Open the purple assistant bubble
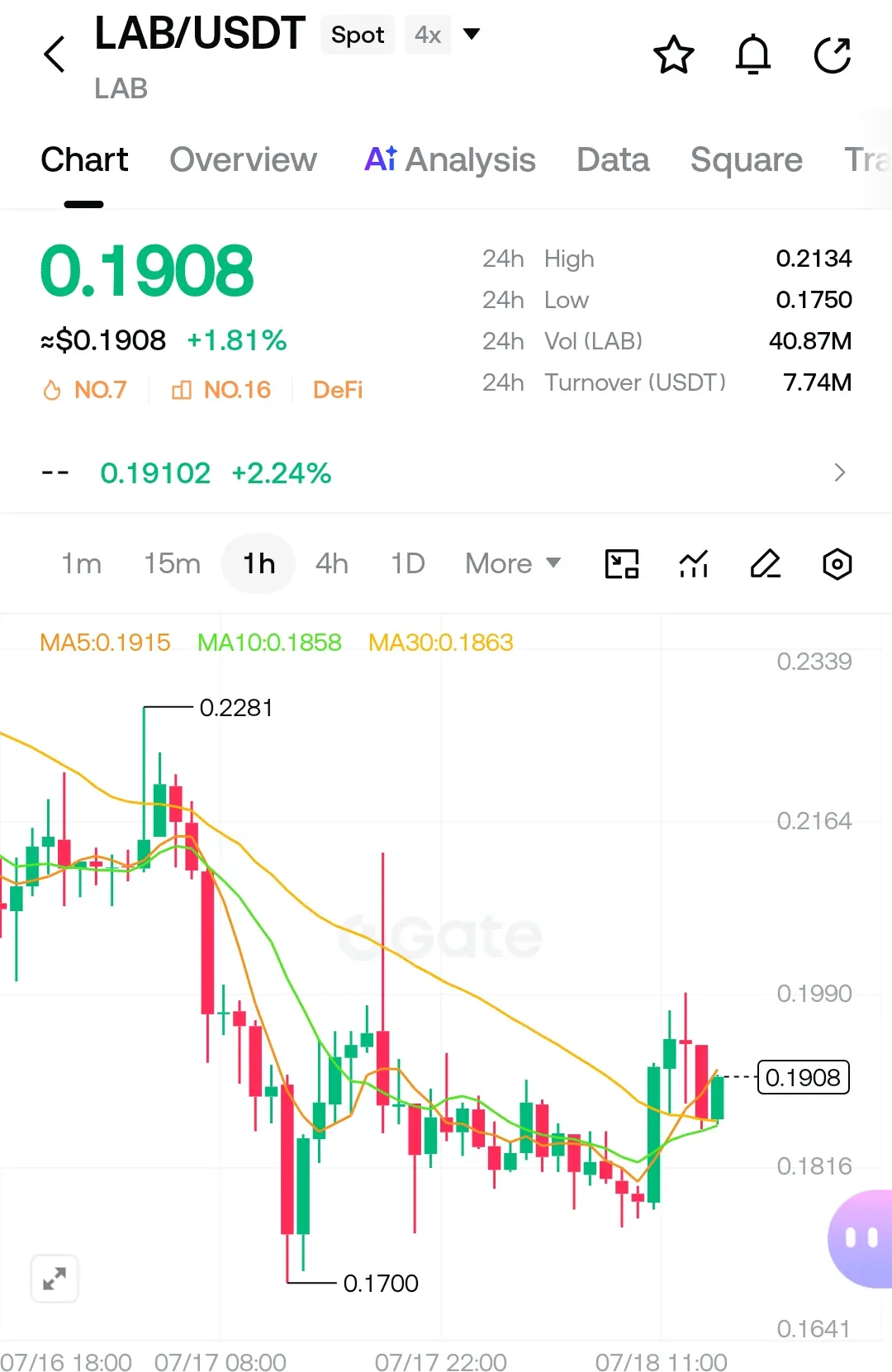This screenshot has height=1372, width=892. tap(861, 1238)
